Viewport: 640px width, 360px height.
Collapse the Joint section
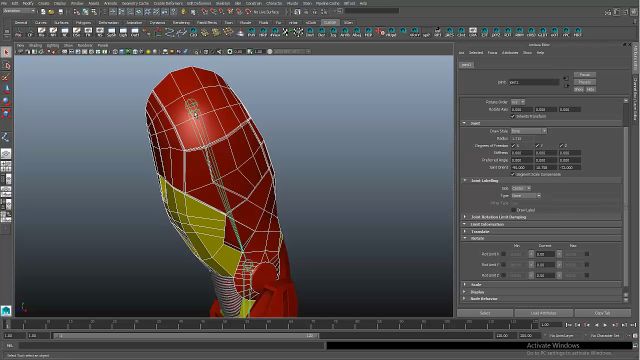[x=464, y=123]
